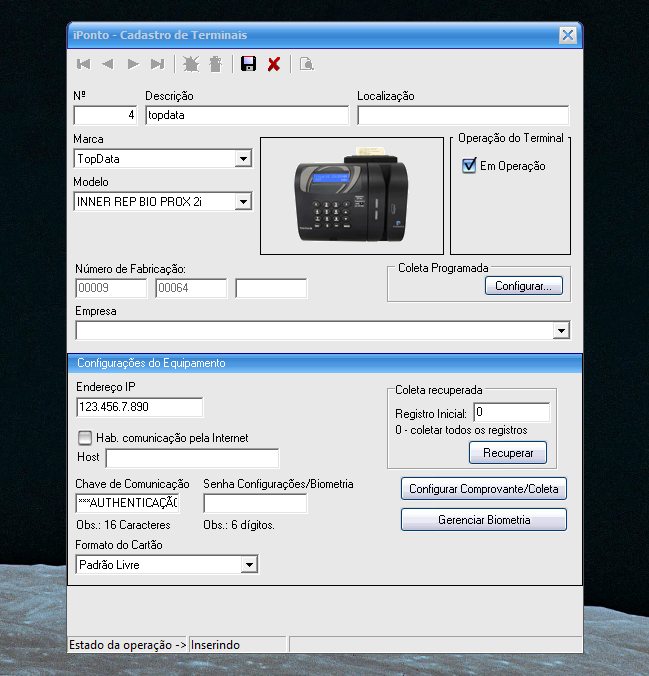The height and width of the screenshot is (676, 649).
Task: Open the Marca dropdown
Action: (x=243, y=159)
